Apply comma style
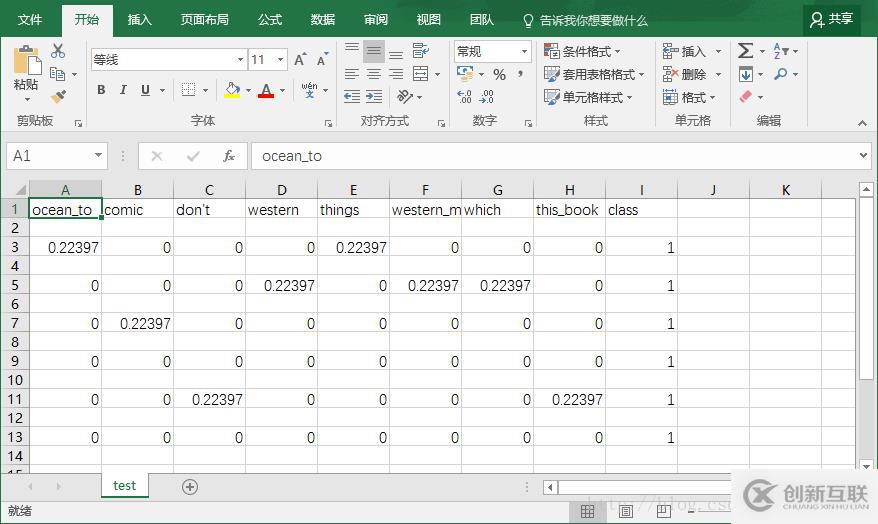 [x=521, y=74]
